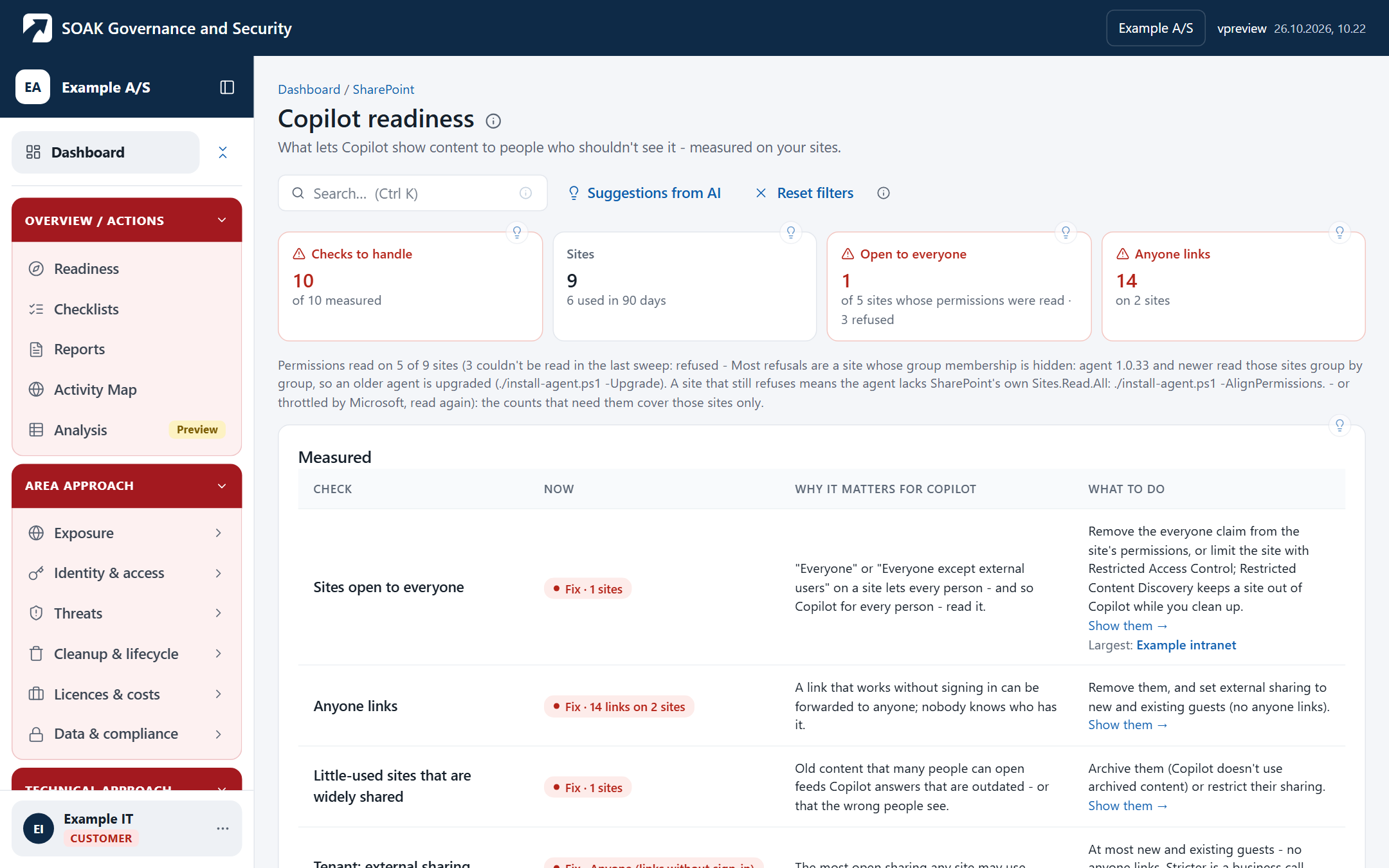Click the info icon after Reset filters

click(x=884, y=193)
